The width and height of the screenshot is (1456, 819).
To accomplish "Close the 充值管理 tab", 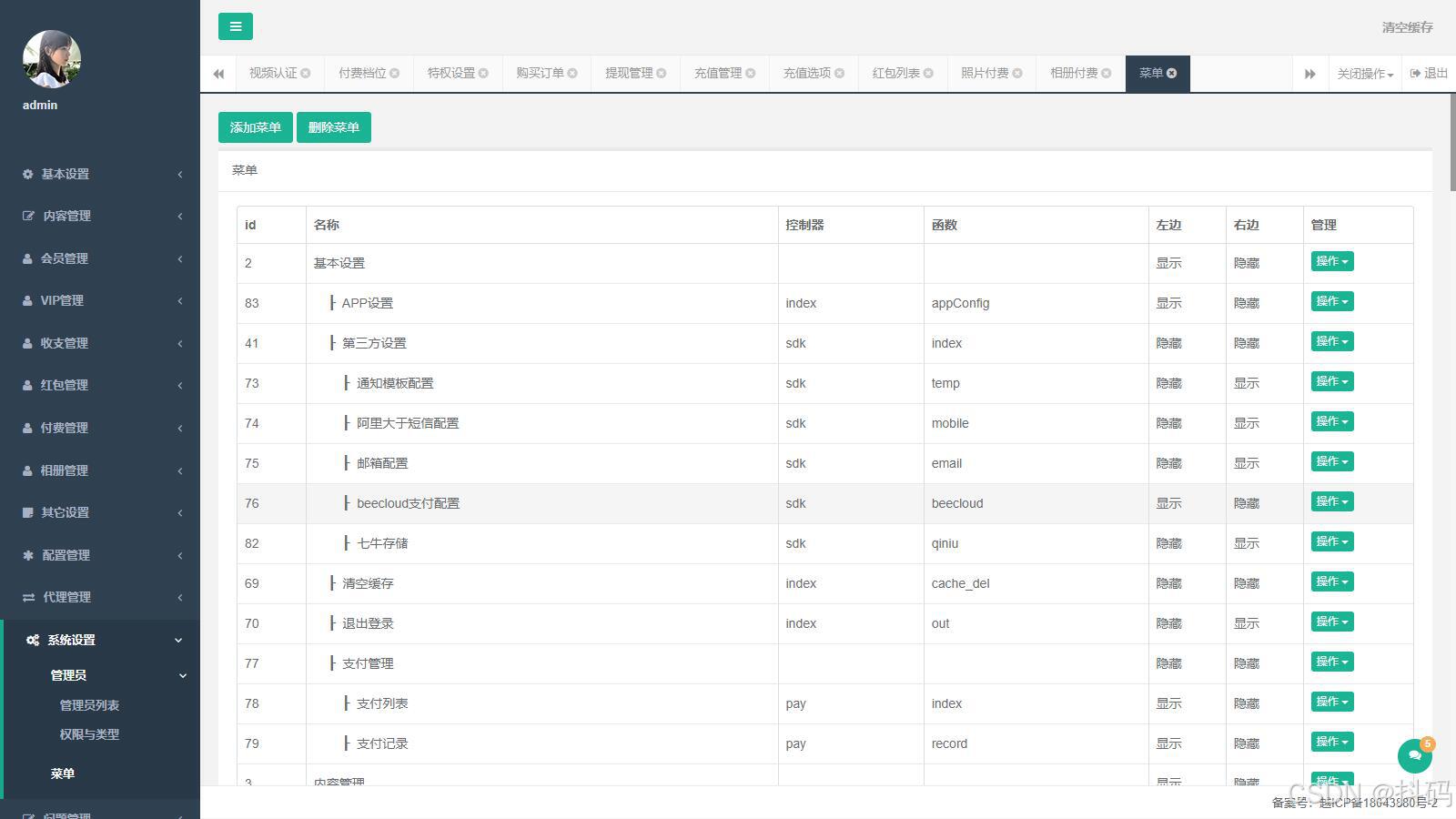I will tap(751, 74).
